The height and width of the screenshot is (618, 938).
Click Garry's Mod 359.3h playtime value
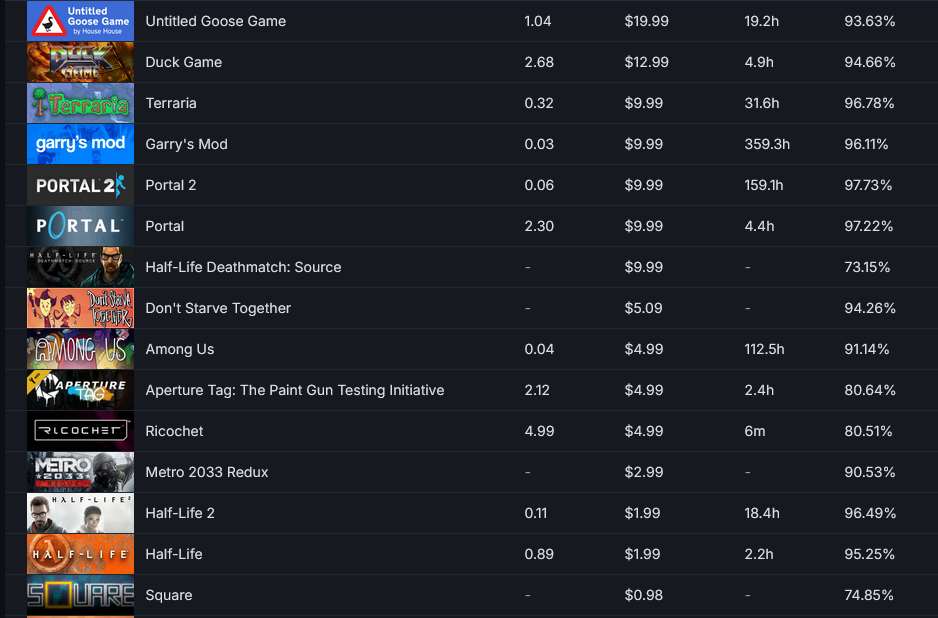point(767,144)
